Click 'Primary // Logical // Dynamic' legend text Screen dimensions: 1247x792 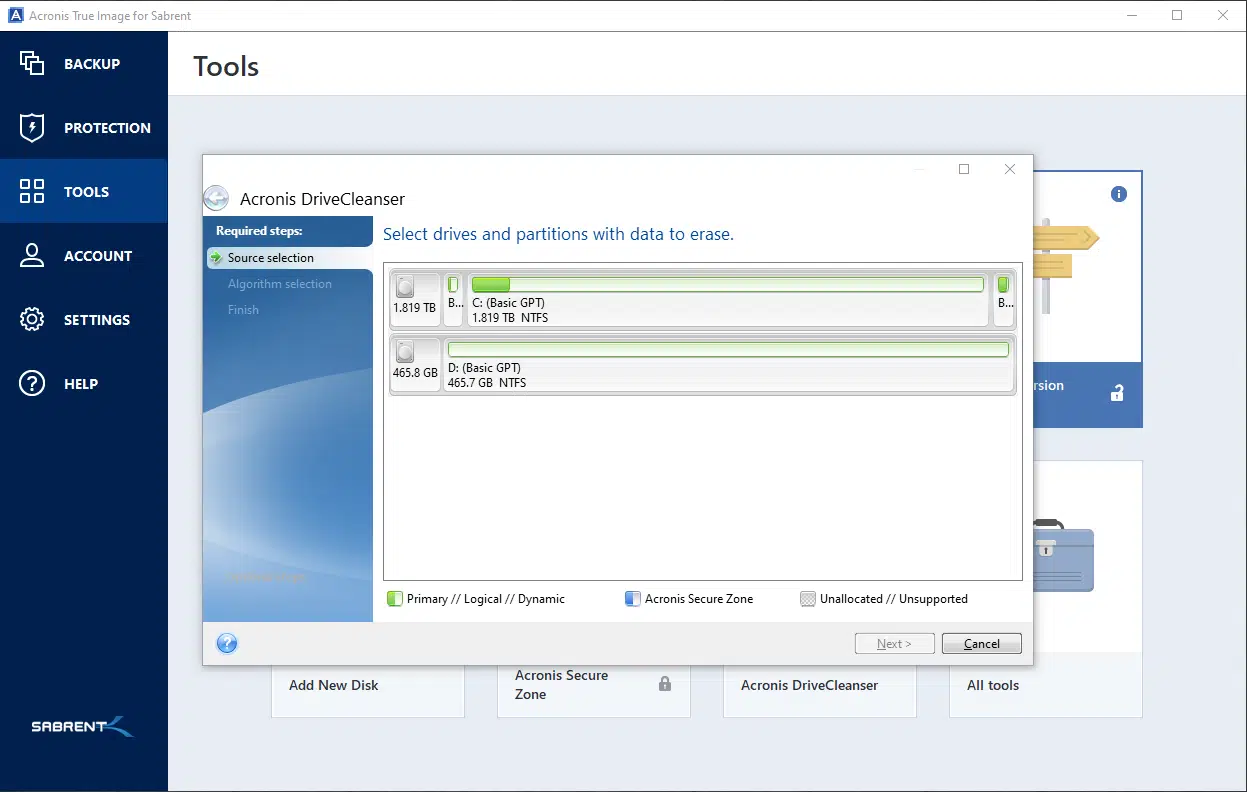click(486, 599)
